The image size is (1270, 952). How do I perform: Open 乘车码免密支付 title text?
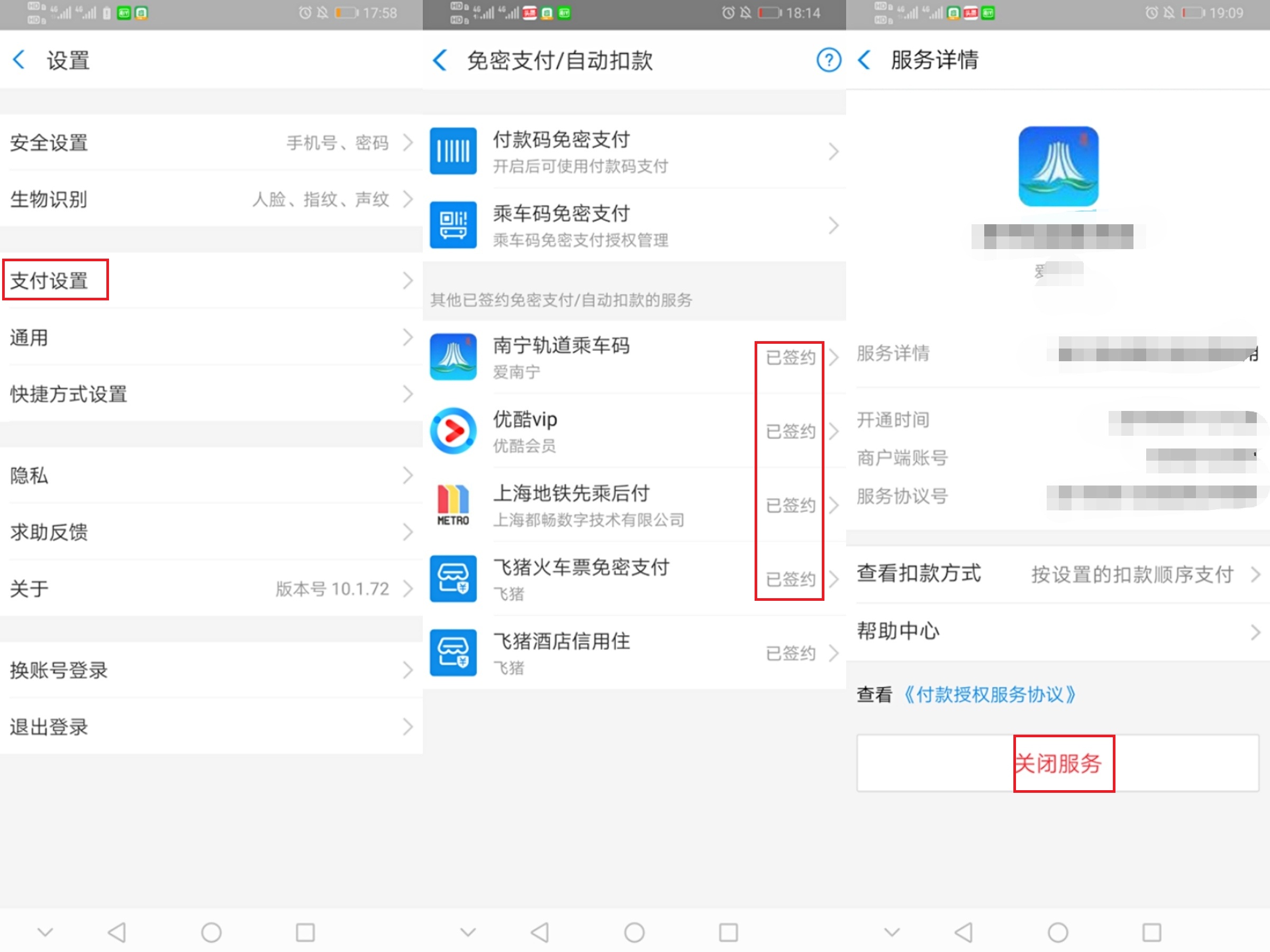click(x=561, y=213)
